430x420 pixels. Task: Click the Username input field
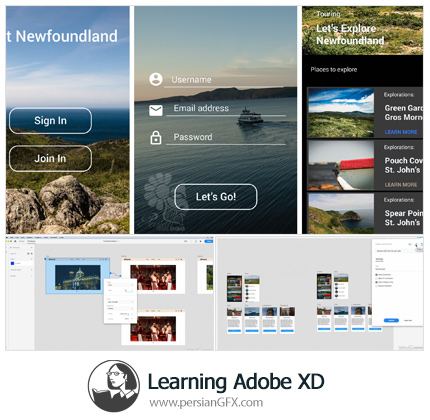[224, 80]
